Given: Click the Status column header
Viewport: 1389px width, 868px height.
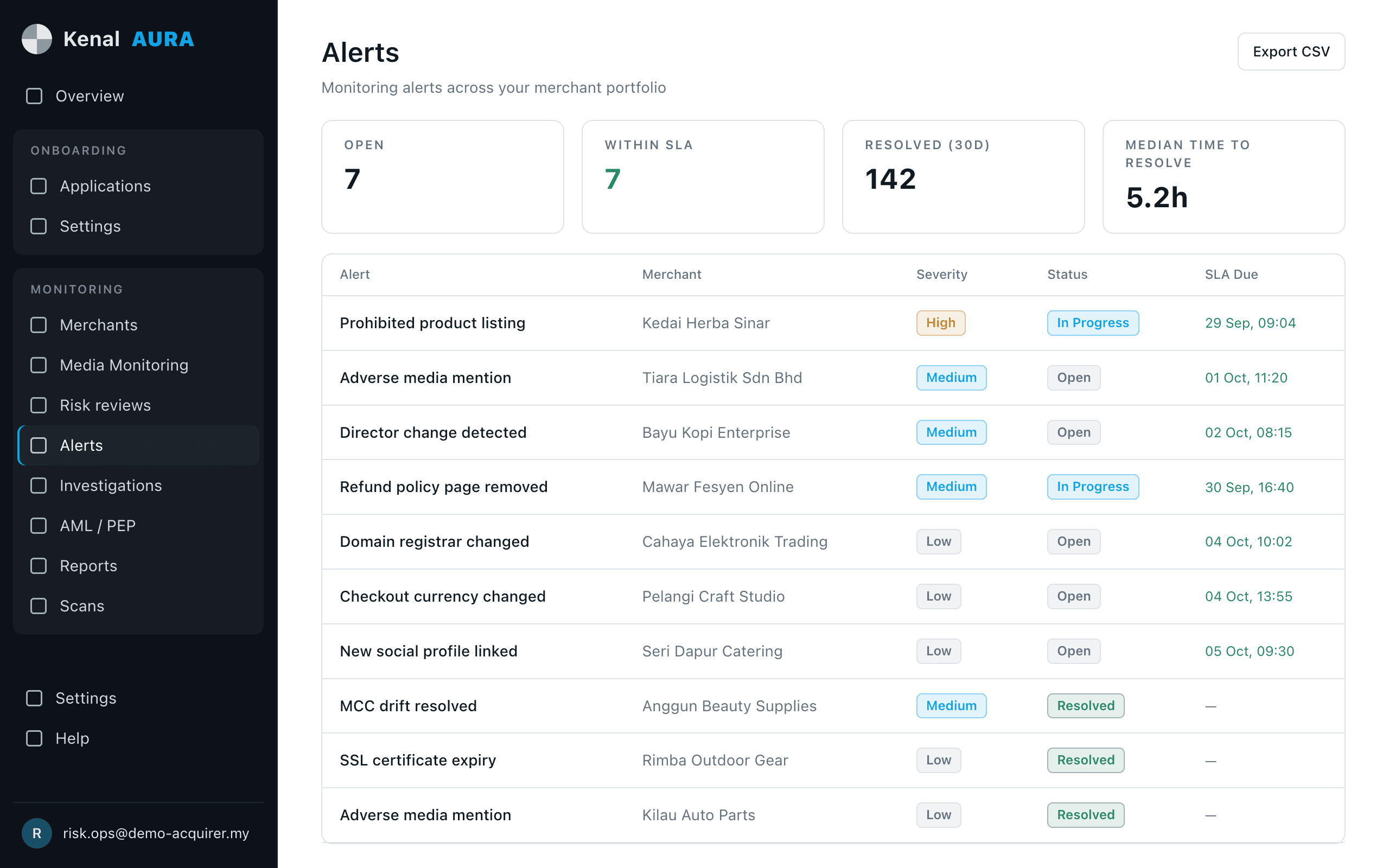Looking at the screenshot, I should [1067, 275].
